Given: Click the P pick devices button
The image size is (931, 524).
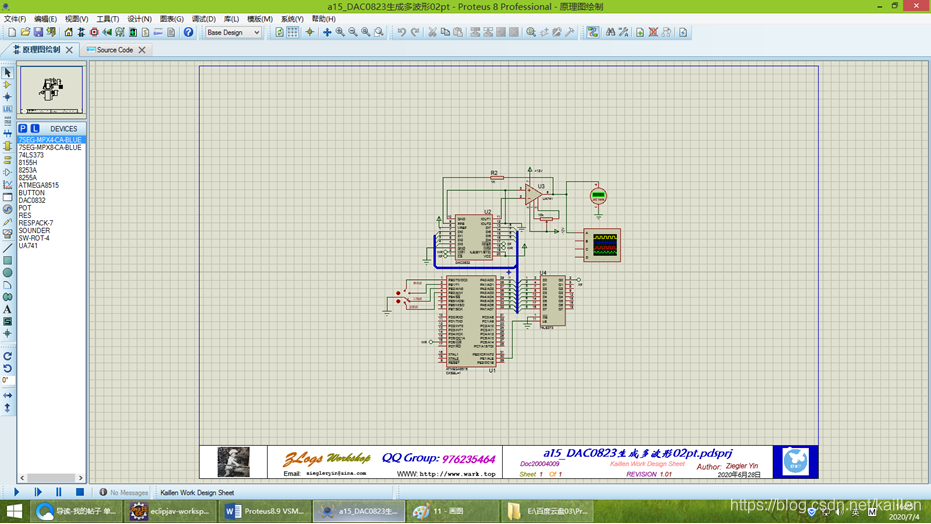Looking at the screenshot, I should pos(23,128).
